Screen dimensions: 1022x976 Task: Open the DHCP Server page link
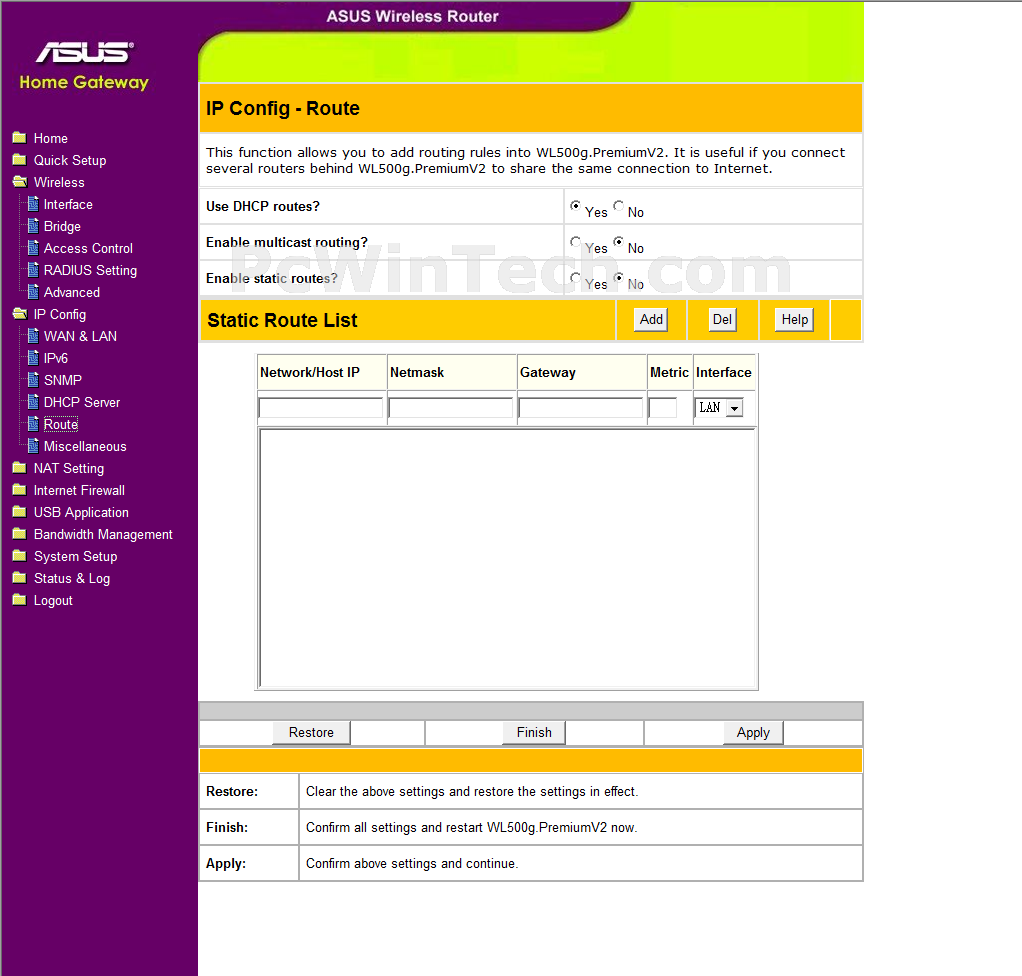coord(82,403)
